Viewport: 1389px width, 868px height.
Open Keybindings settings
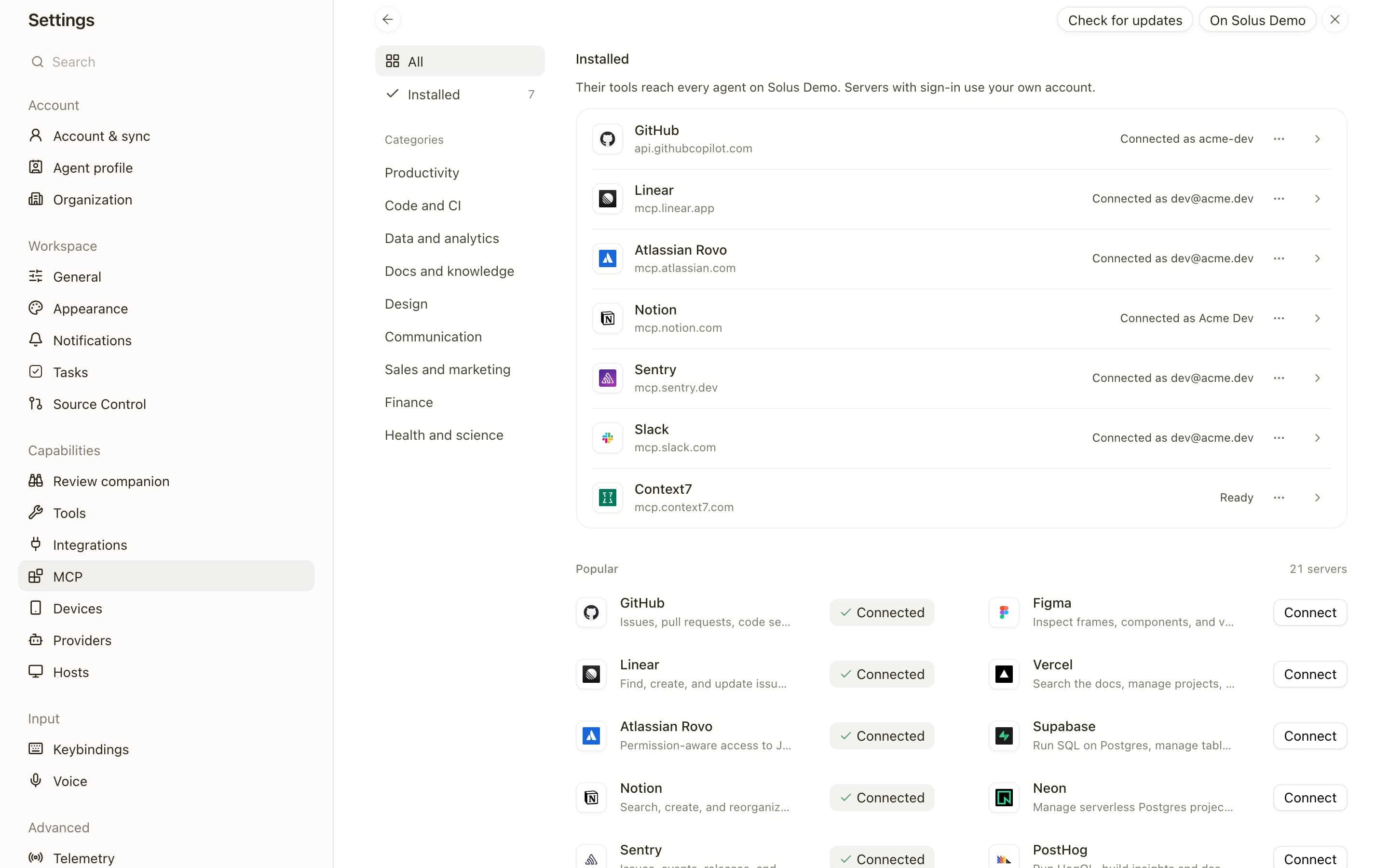166,749
